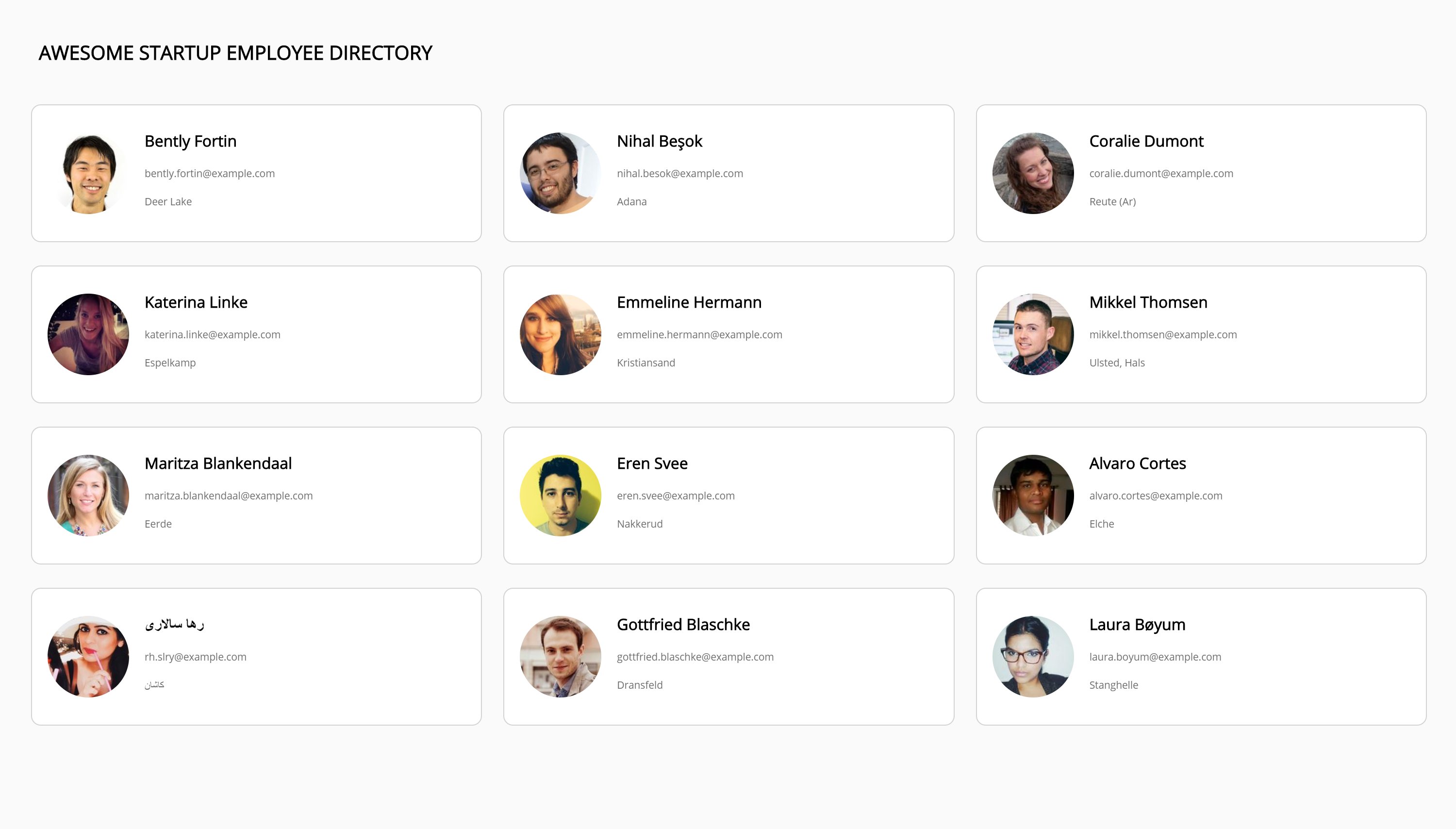The height and width of the screenshot is (829, 1456).
Task: Select Kristiansand location text
Action: coord(645,363)
